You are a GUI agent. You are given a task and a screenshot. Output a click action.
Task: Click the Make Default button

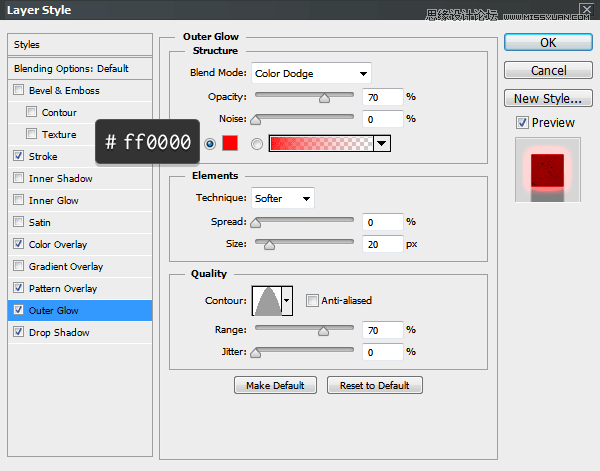pyautogui.click(x=275, y=385)
